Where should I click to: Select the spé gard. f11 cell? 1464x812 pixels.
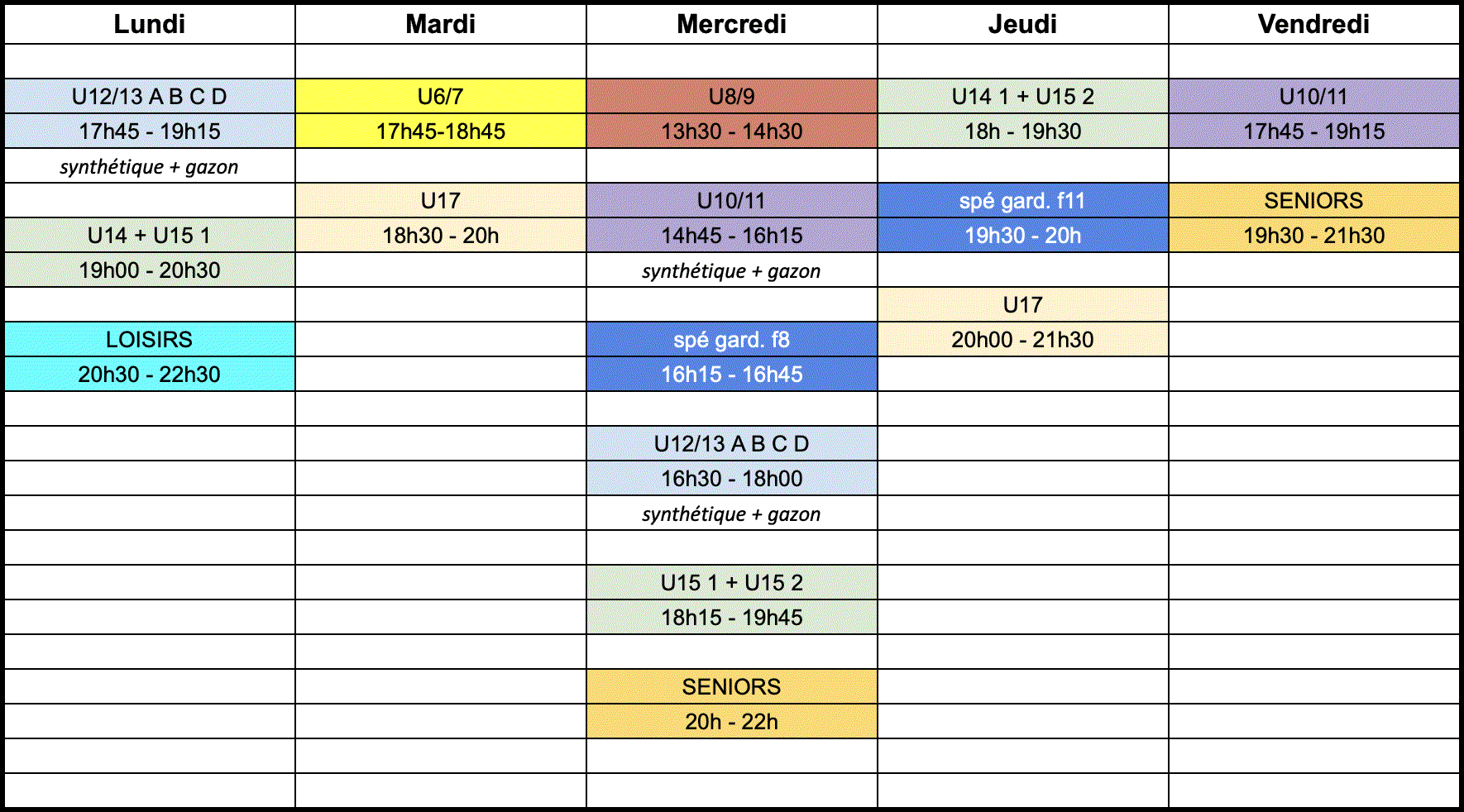pyautogui.click(x=1023, y=200)
